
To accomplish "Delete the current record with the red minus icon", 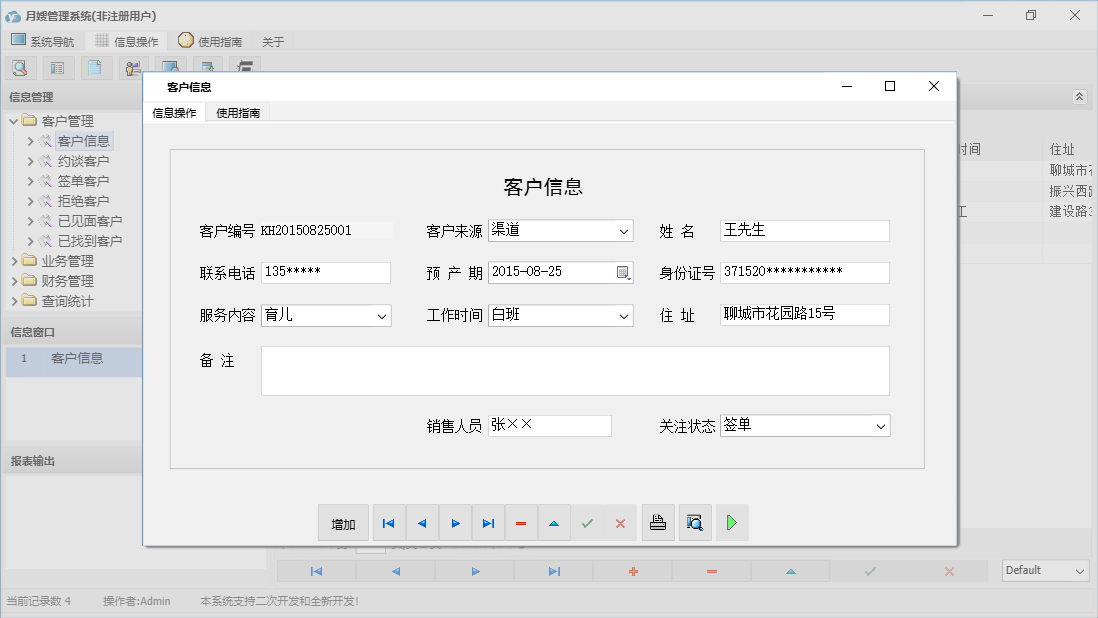I will (x=521, y=522).
